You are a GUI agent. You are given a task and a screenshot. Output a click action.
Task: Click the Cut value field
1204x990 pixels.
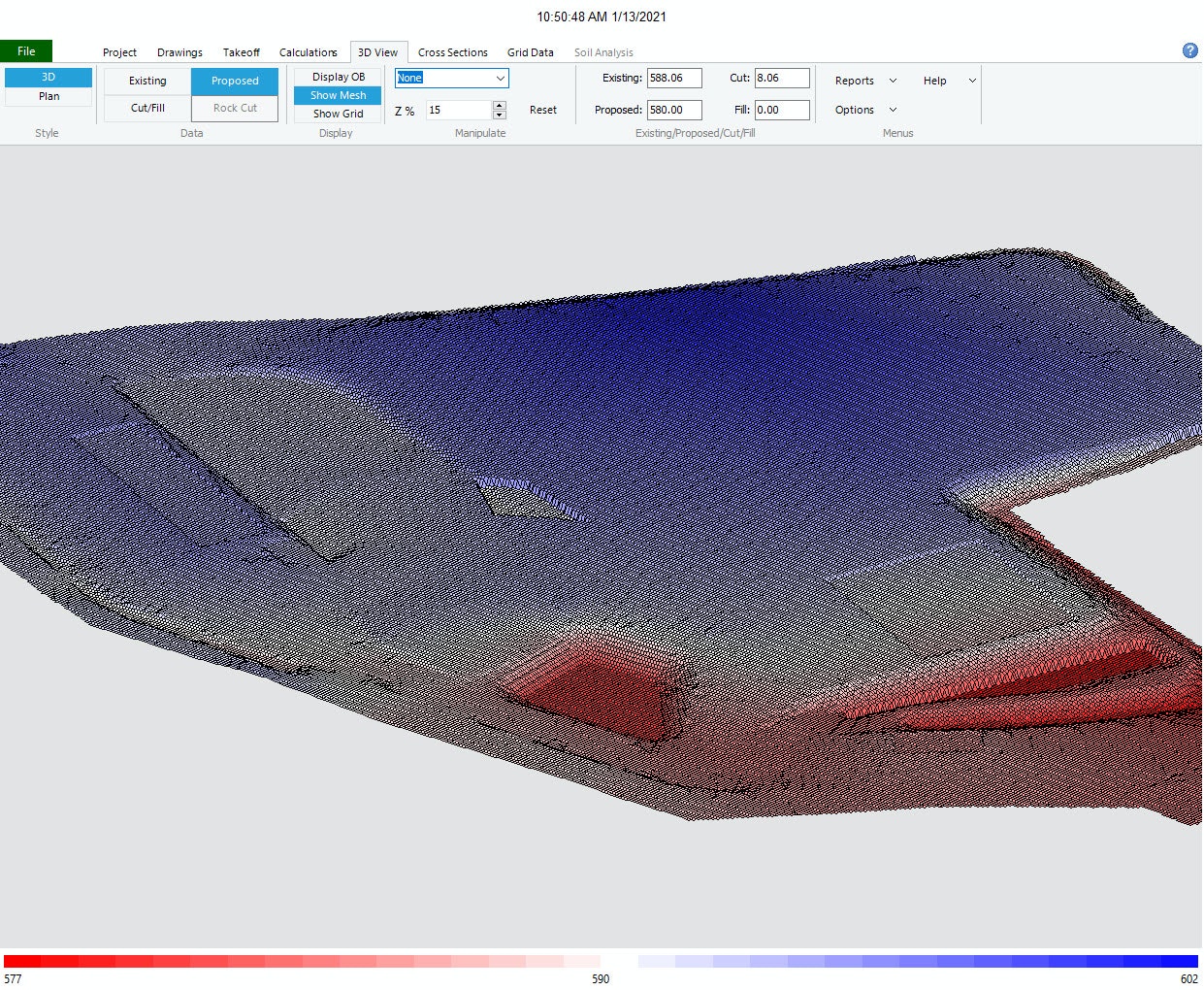(x=781, y=78)
